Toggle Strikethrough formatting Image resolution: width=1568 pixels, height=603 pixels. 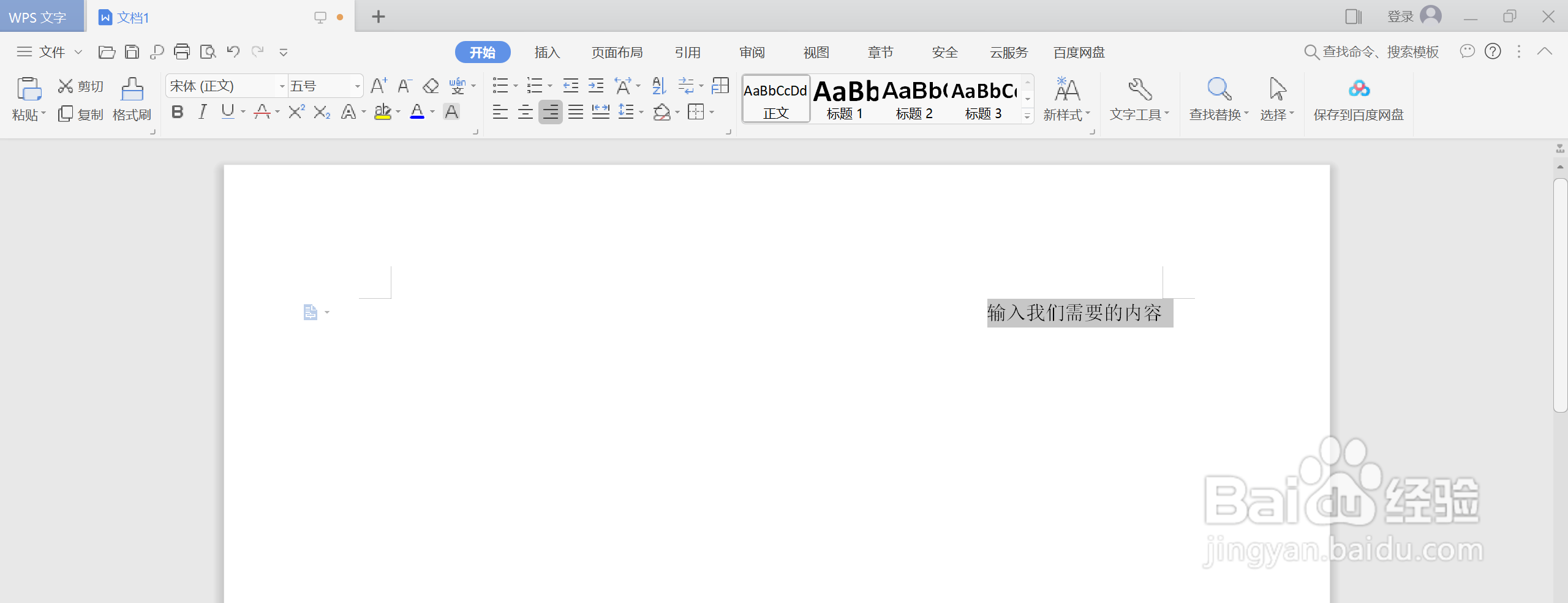click(262, 112)
